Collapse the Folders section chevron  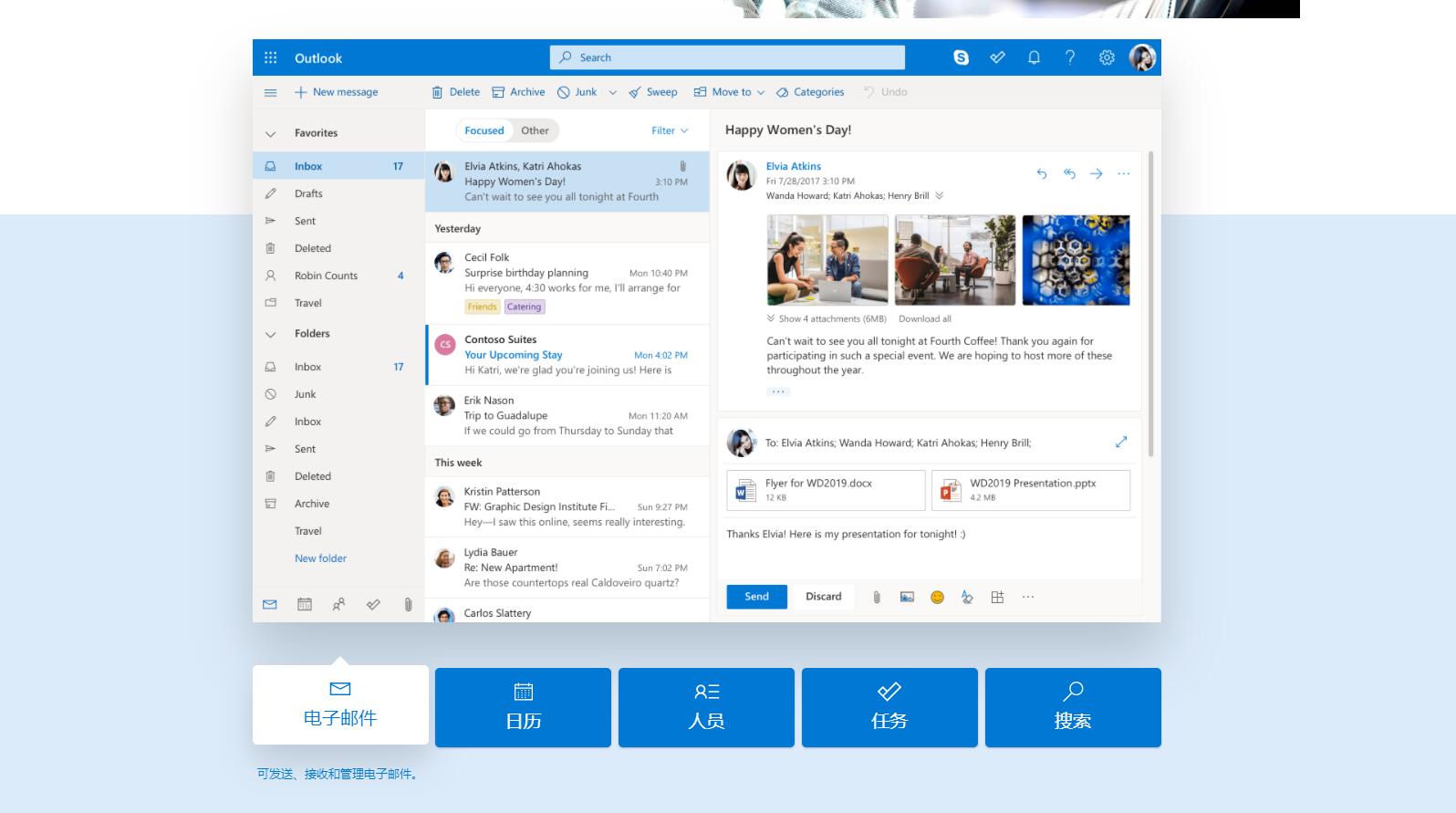[x=270, y=335]
